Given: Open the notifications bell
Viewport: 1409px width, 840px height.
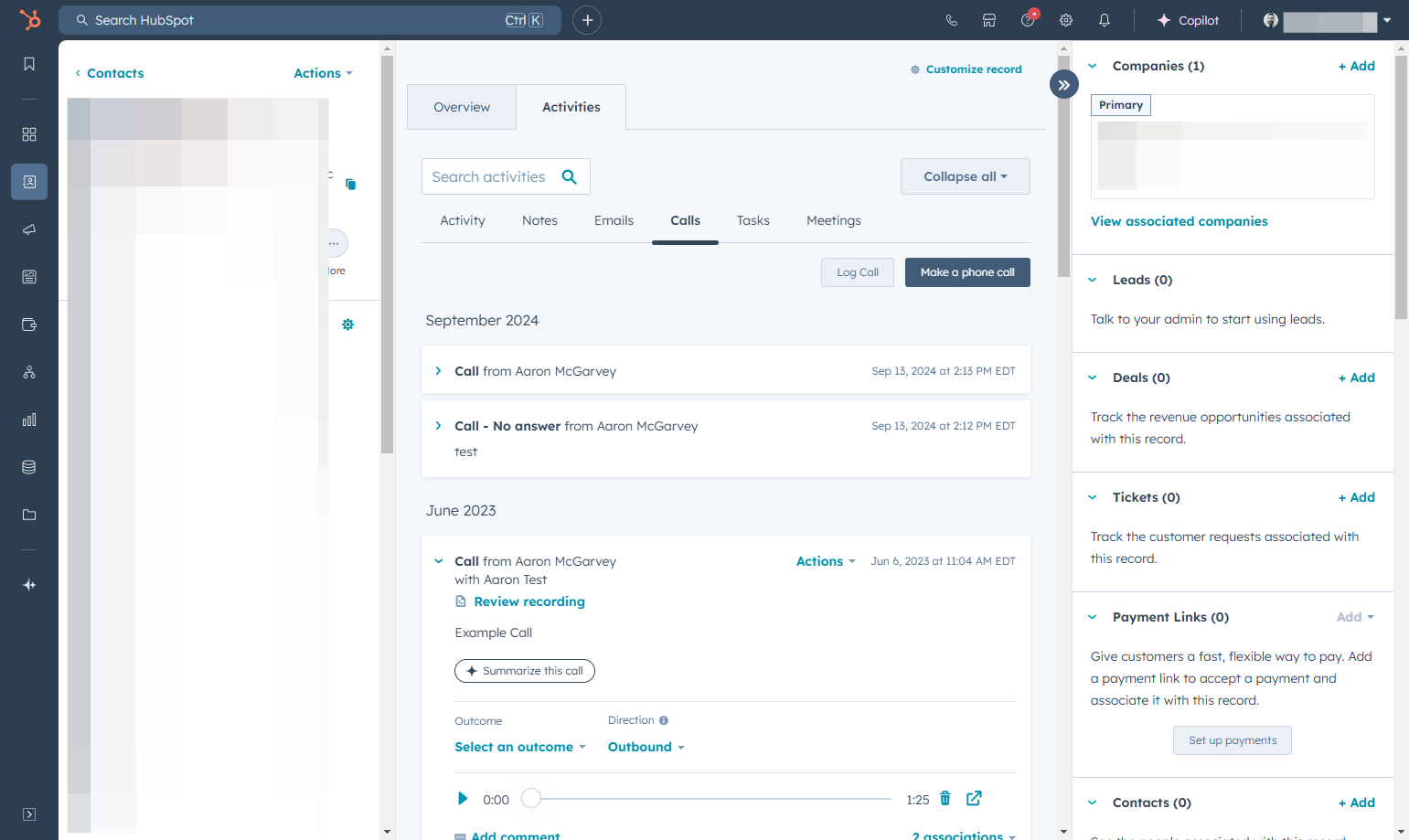Looking at the screenshot, I should pos(1105,20).
